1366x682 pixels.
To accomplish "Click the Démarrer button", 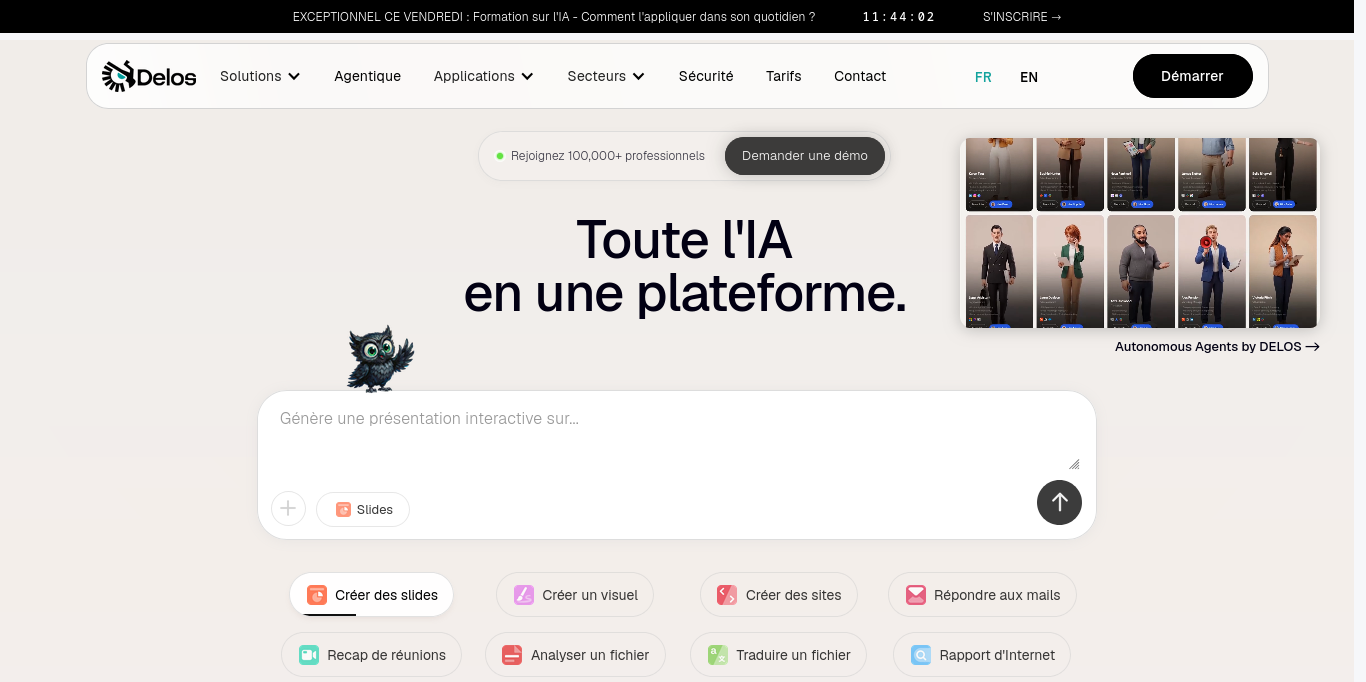I will [x=1192, y=76].
